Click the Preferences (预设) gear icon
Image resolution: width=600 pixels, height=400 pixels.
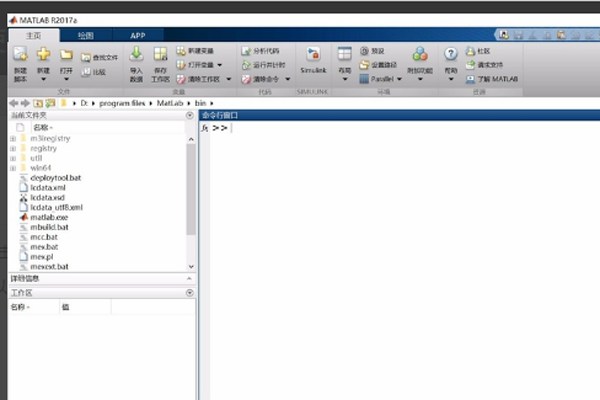click(x=365, y=50)
